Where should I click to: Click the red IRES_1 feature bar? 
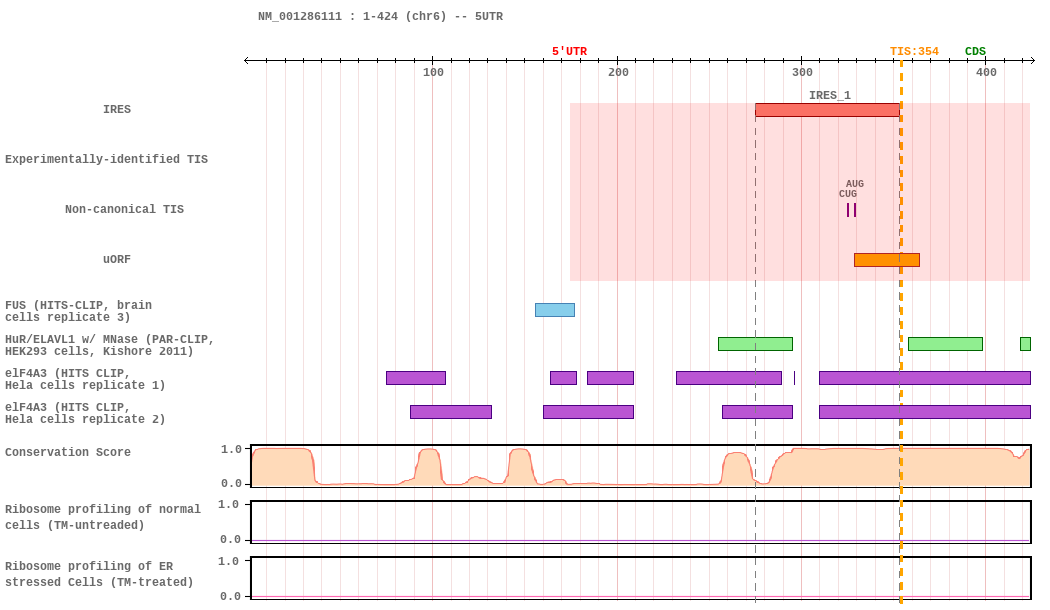click(x=827, y=110)
